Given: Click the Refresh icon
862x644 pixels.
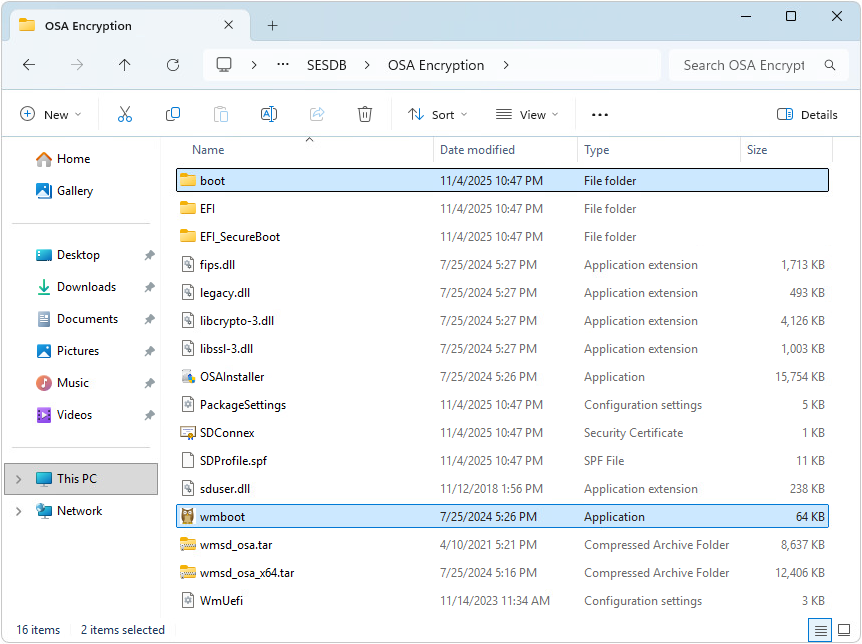Looking at the screenshot, I should click(x=173, y=65).
